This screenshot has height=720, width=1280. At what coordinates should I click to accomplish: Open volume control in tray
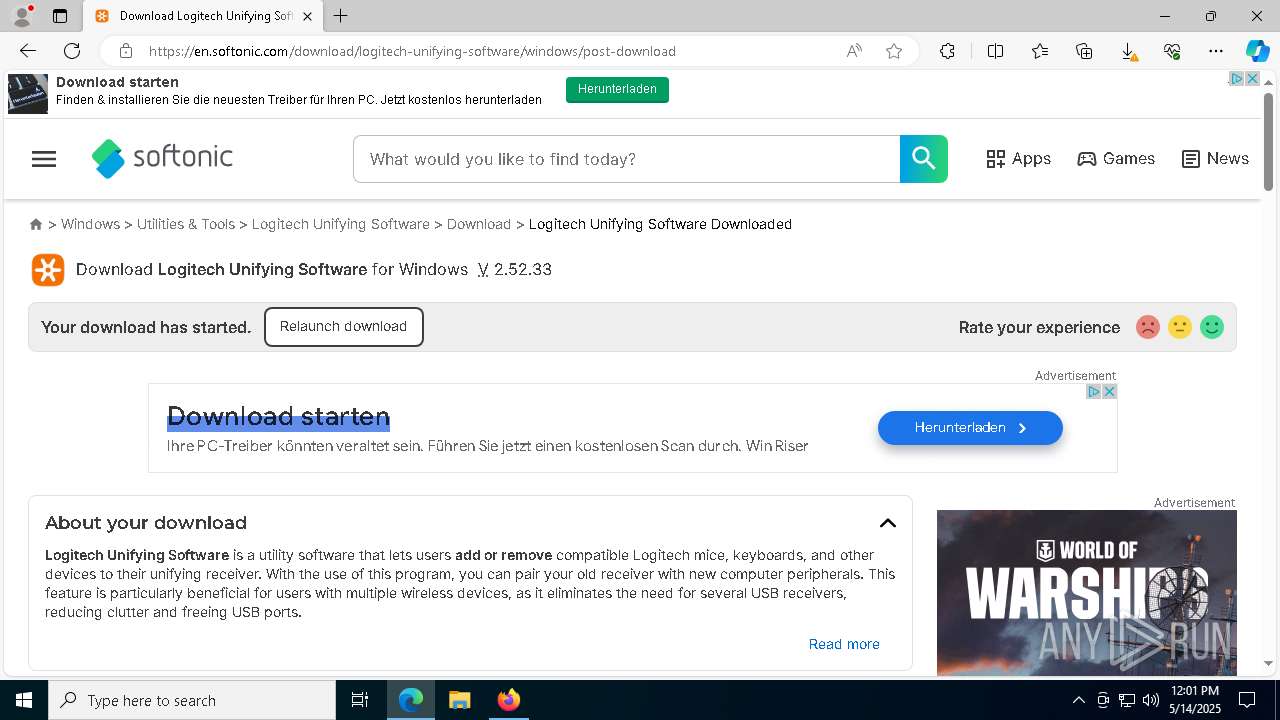(1150, 700)
